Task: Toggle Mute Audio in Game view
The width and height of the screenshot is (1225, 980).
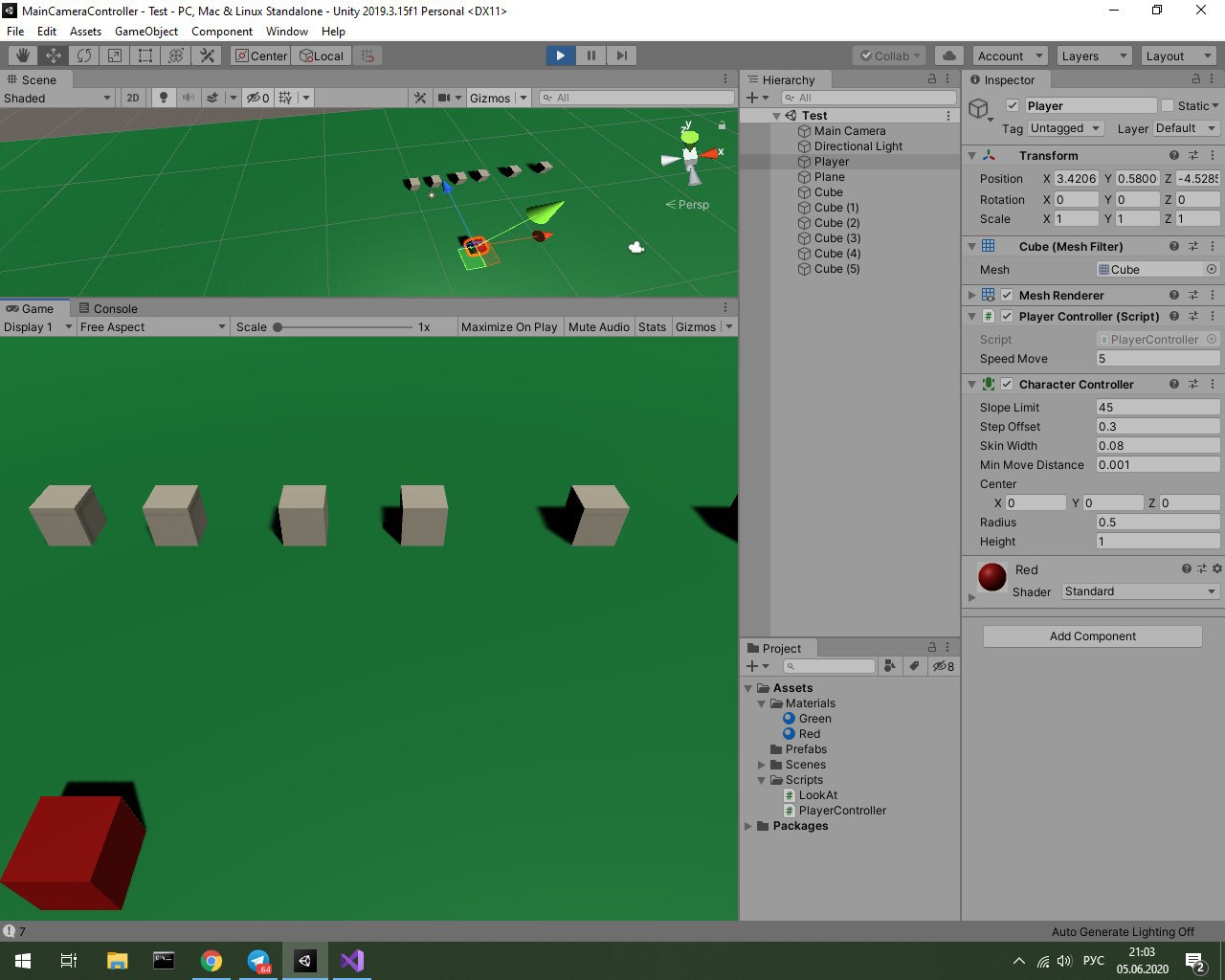Action: 599,326
